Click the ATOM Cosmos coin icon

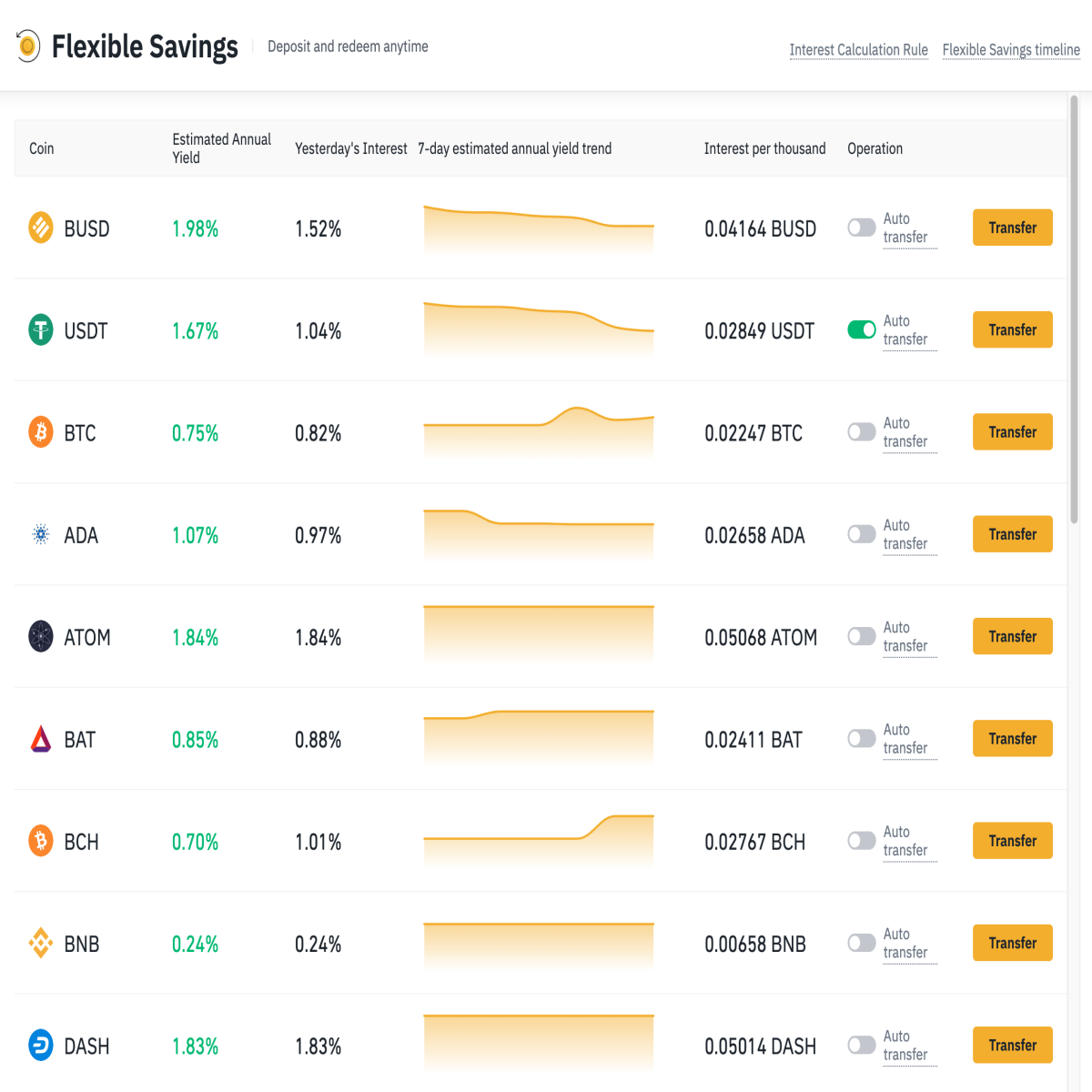tap(41, 636)
